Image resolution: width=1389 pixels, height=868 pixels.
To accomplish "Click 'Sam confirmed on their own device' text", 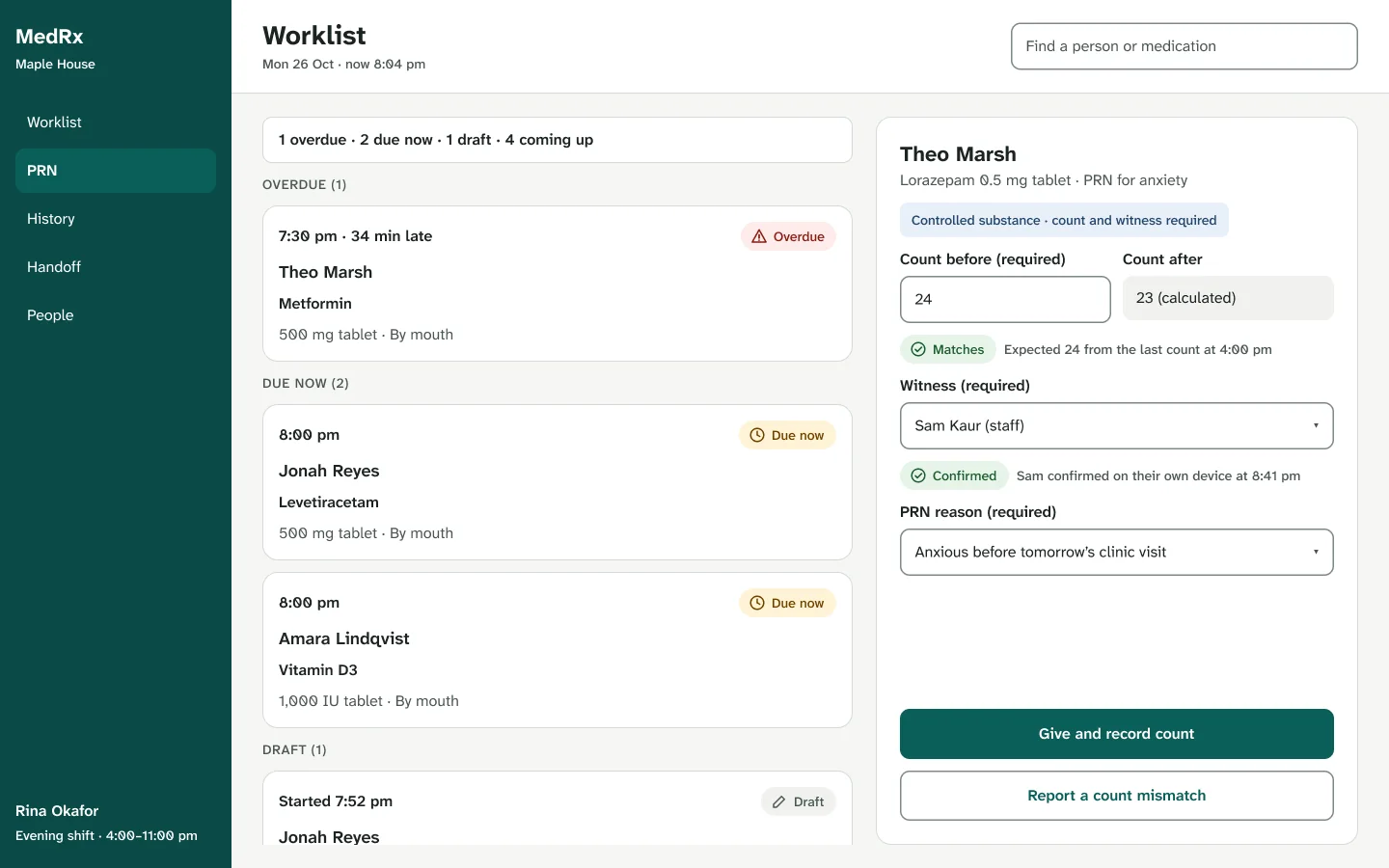I will pos(1158,475).
